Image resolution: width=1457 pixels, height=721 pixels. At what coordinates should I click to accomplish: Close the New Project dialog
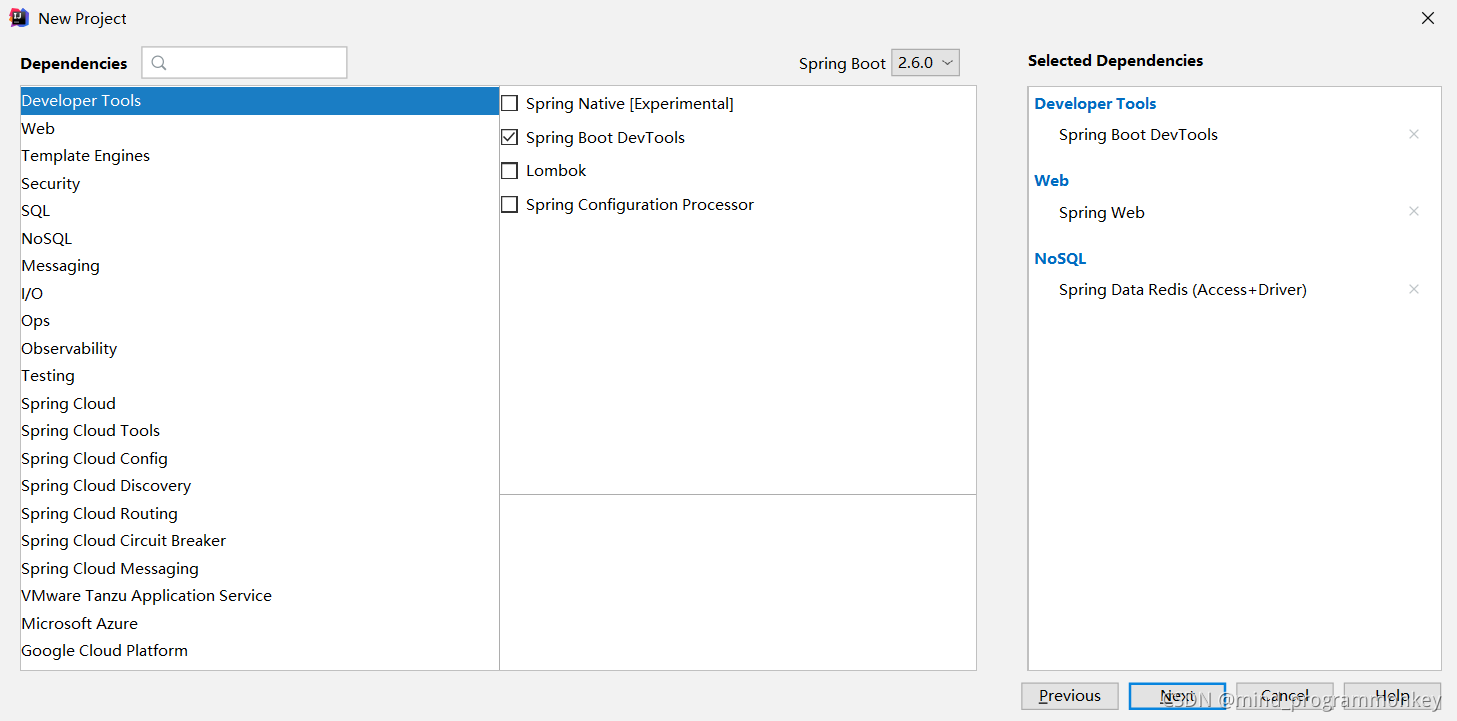tap(1428, 18)
